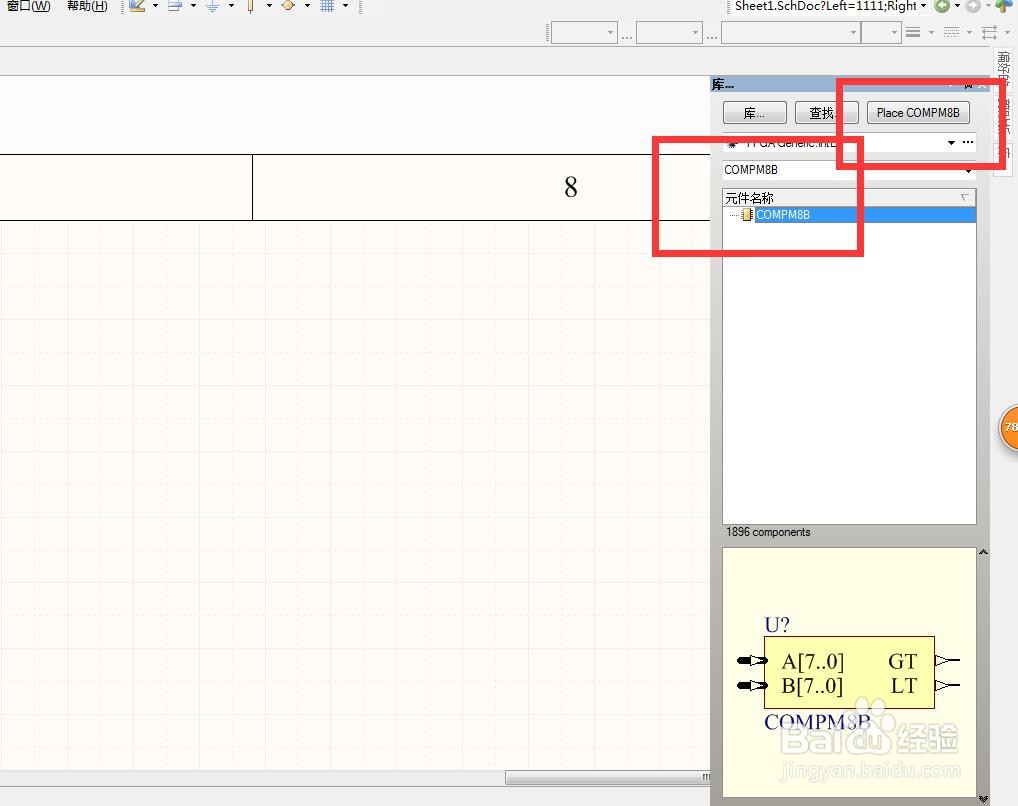Click the grey forward navigation arrow
Screen dimensions: 1018x806
(973, 6)
